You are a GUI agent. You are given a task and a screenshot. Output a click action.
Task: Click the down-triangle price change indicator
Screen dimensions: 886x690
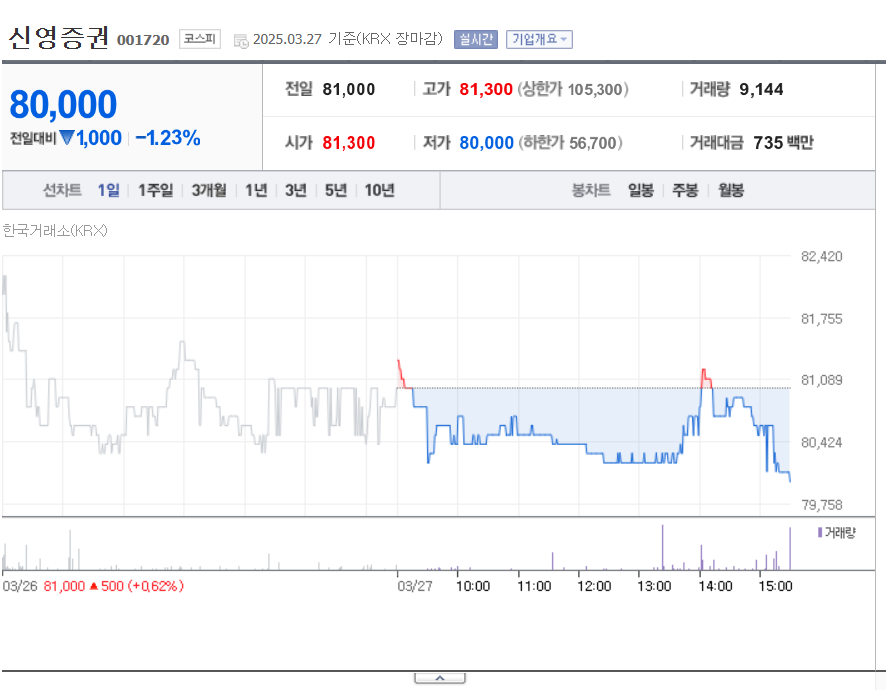tap(67, 138)
